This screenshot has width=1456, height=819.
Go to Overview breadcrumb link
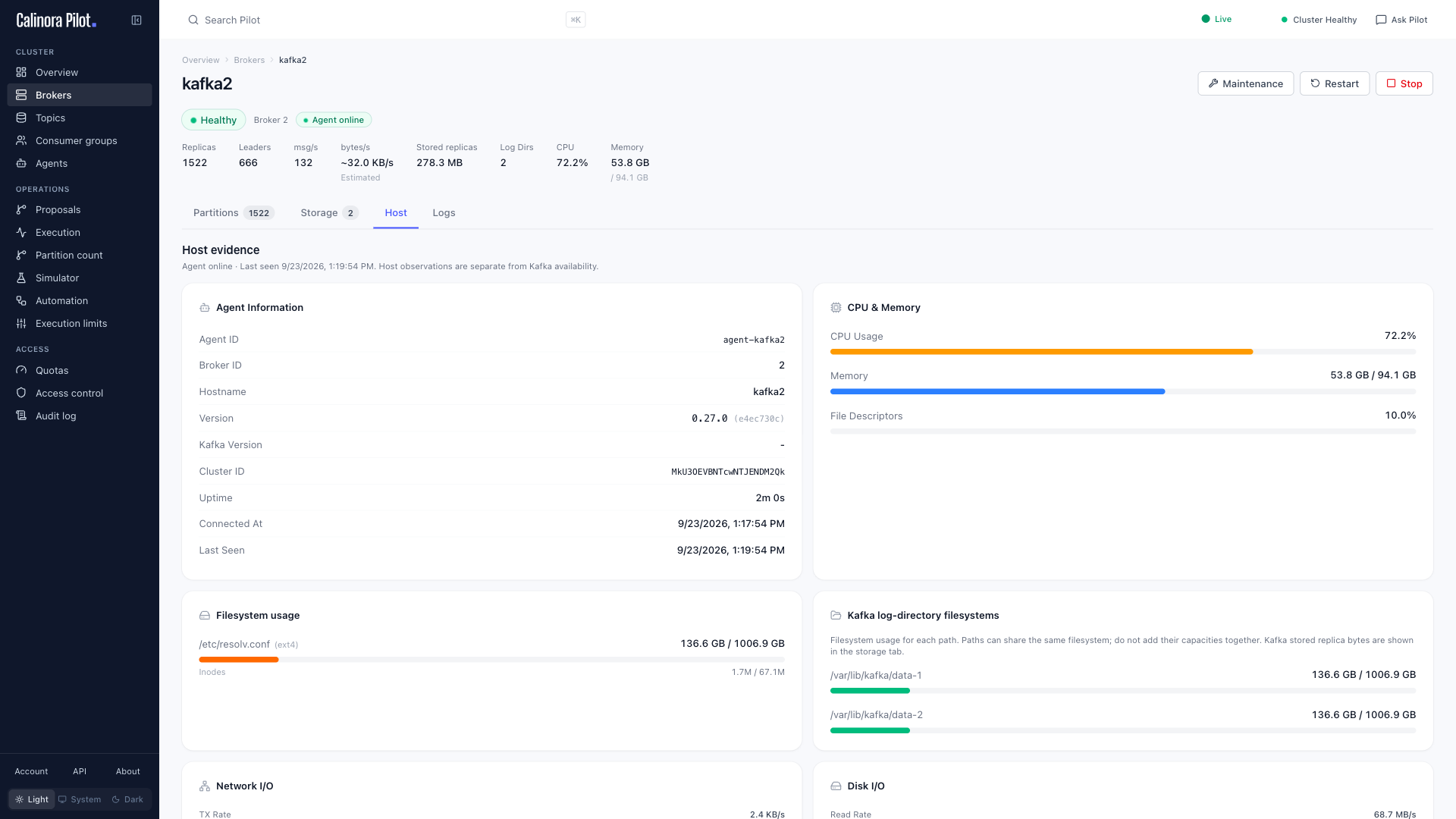(200, 60)
